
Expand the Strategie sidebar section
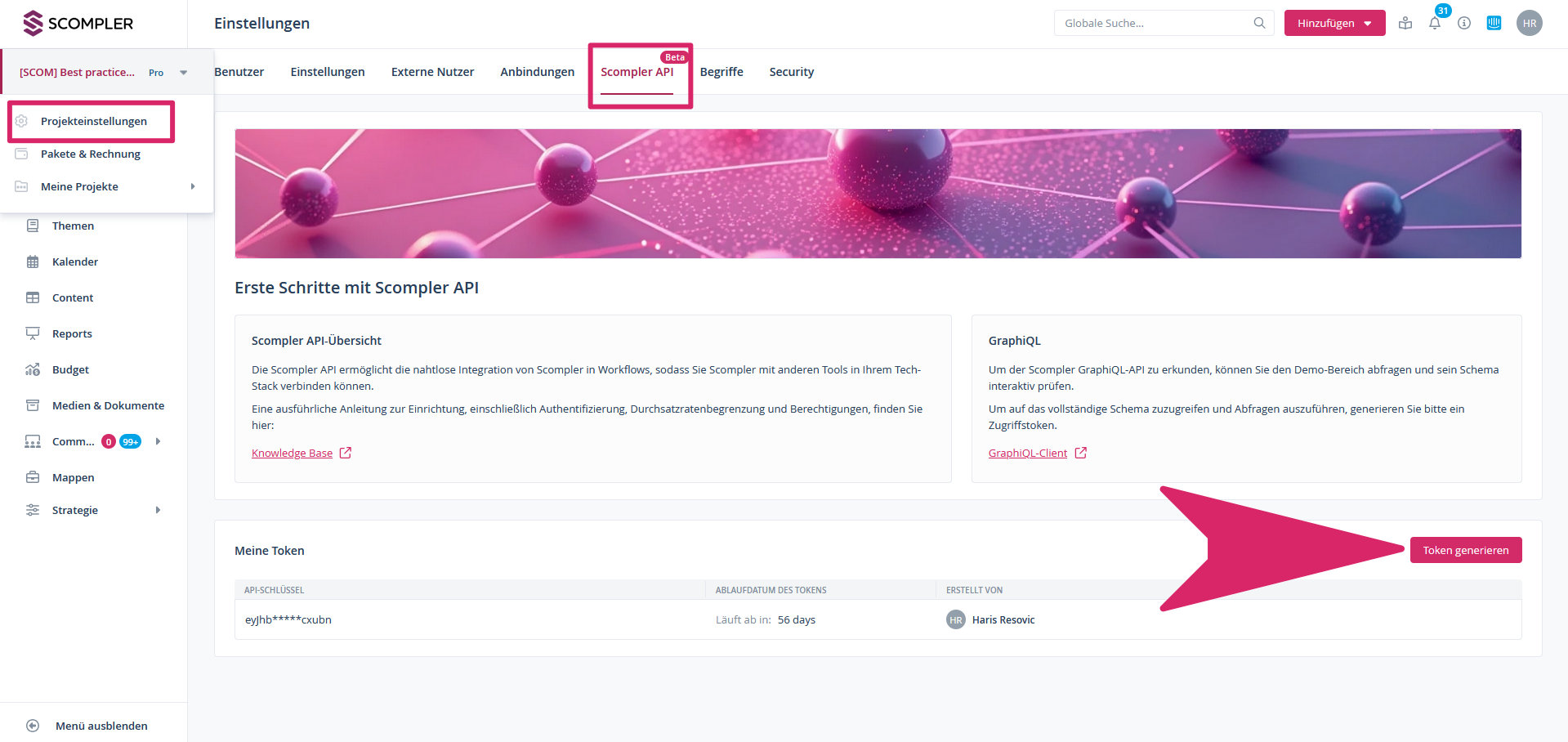point(158,511)
